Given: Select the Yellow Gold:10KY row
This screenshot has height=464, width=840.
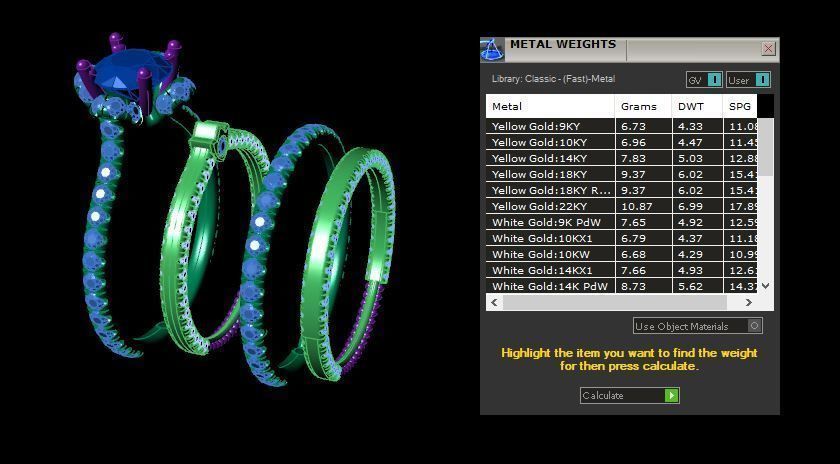Looking at the screenshot, I should (x=621, y=143).
